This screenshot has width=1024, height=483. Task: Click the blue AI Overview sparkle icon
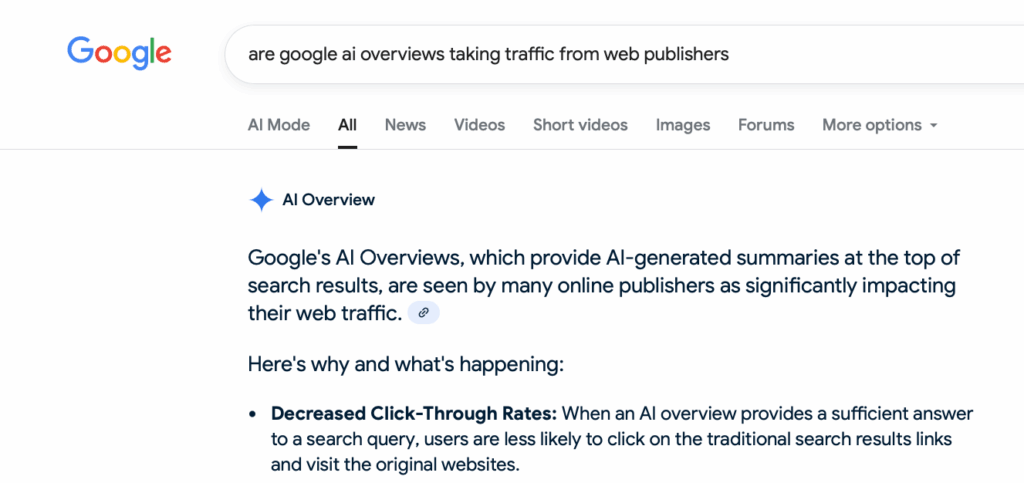(x=261, y=200)
